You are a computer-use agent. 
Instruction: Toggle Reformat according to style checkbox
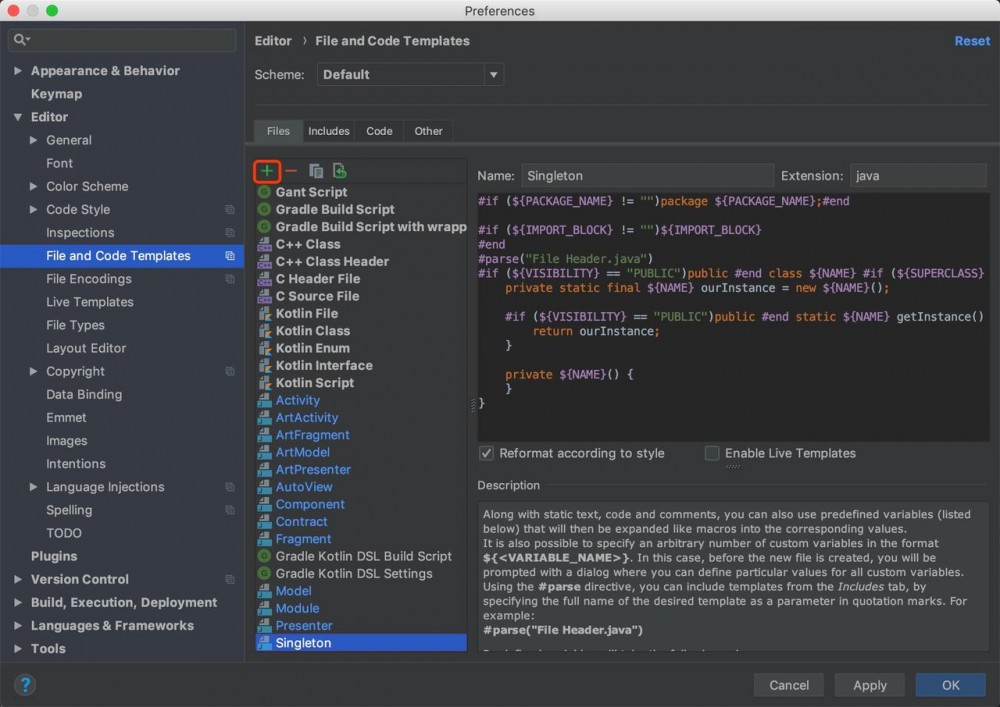coord(487,453)
